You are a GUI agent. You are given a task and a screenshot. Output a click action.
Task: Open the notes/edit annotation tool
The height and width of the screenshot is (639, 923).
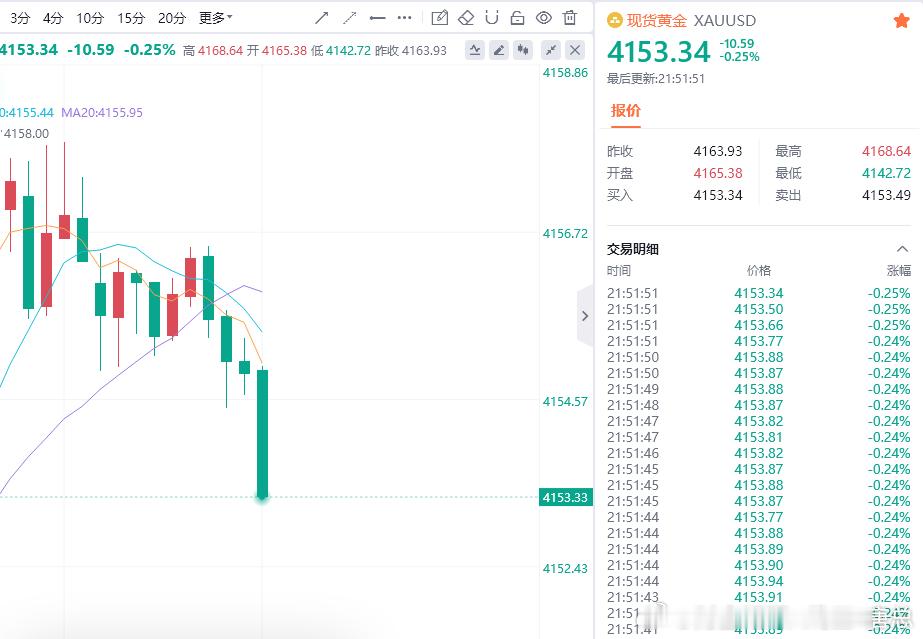[440, 17]
